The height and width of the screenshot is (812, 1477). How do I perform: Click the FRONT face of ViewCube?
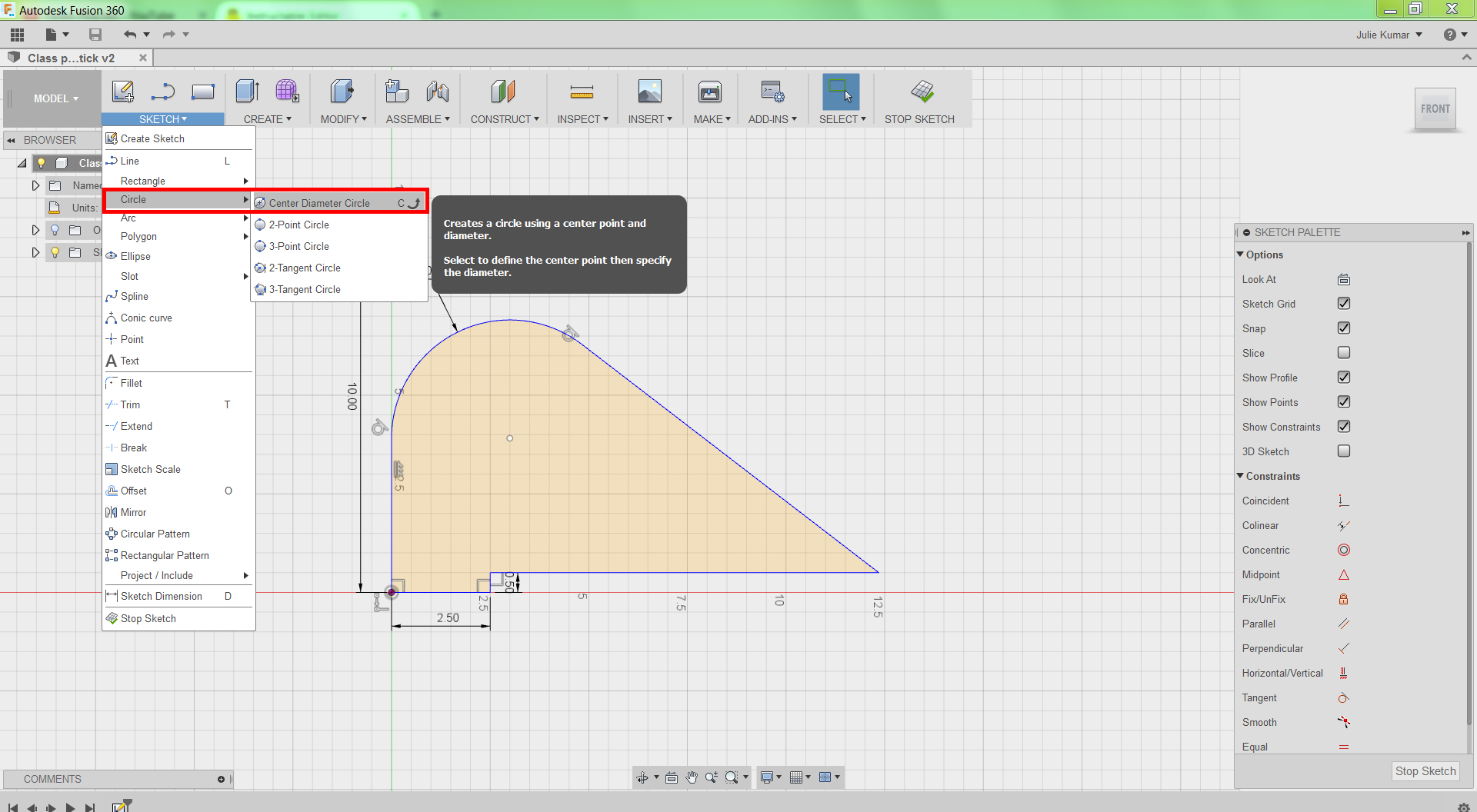click(x=1435, y=109)
